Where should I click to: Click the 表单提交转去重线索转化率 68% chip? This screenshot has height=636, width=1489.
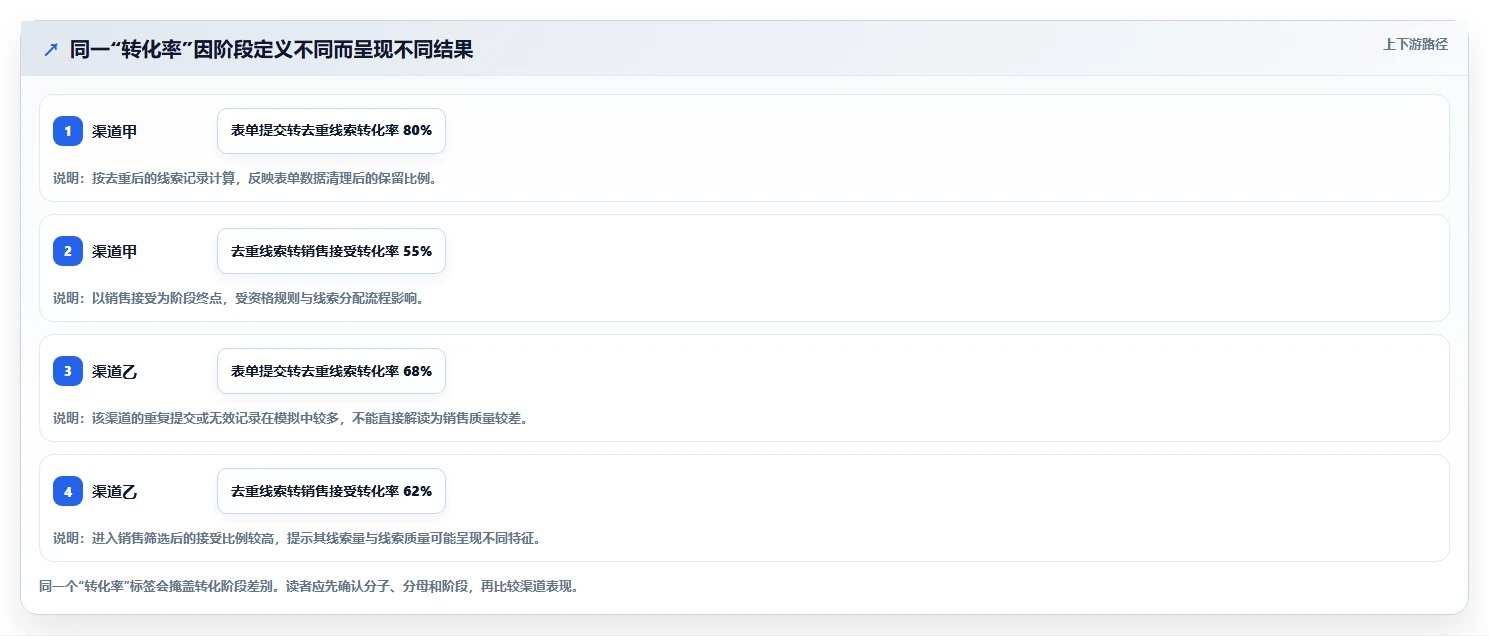[331, 371]
